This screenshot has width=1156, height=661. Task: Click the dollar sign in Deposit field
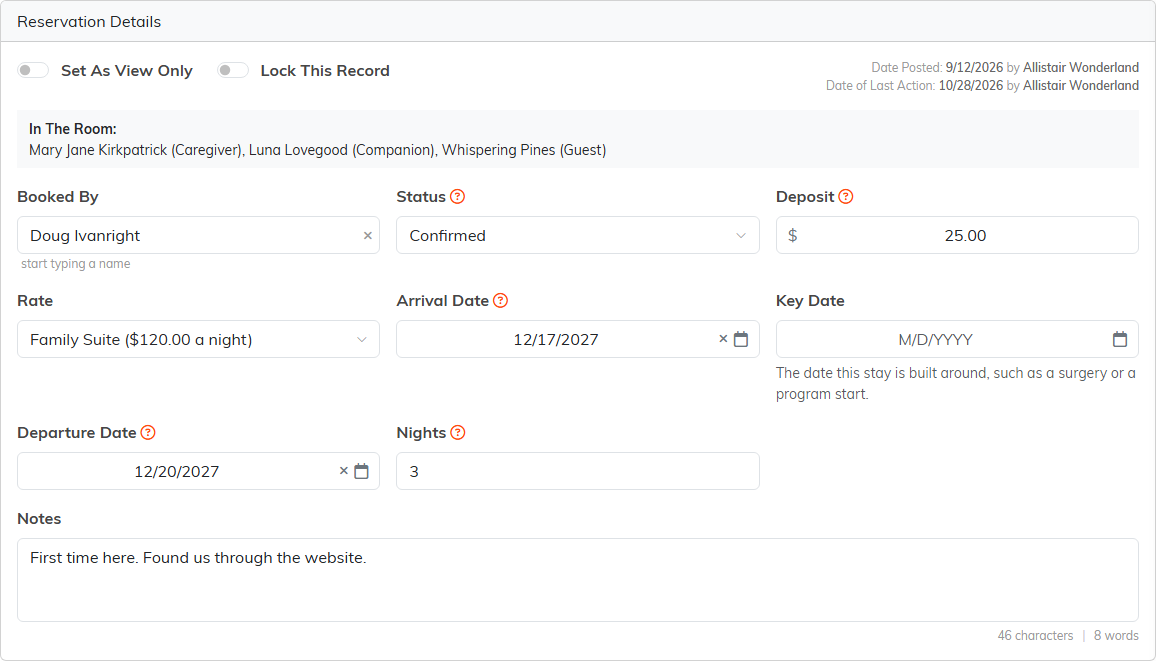tap(793, 235)
